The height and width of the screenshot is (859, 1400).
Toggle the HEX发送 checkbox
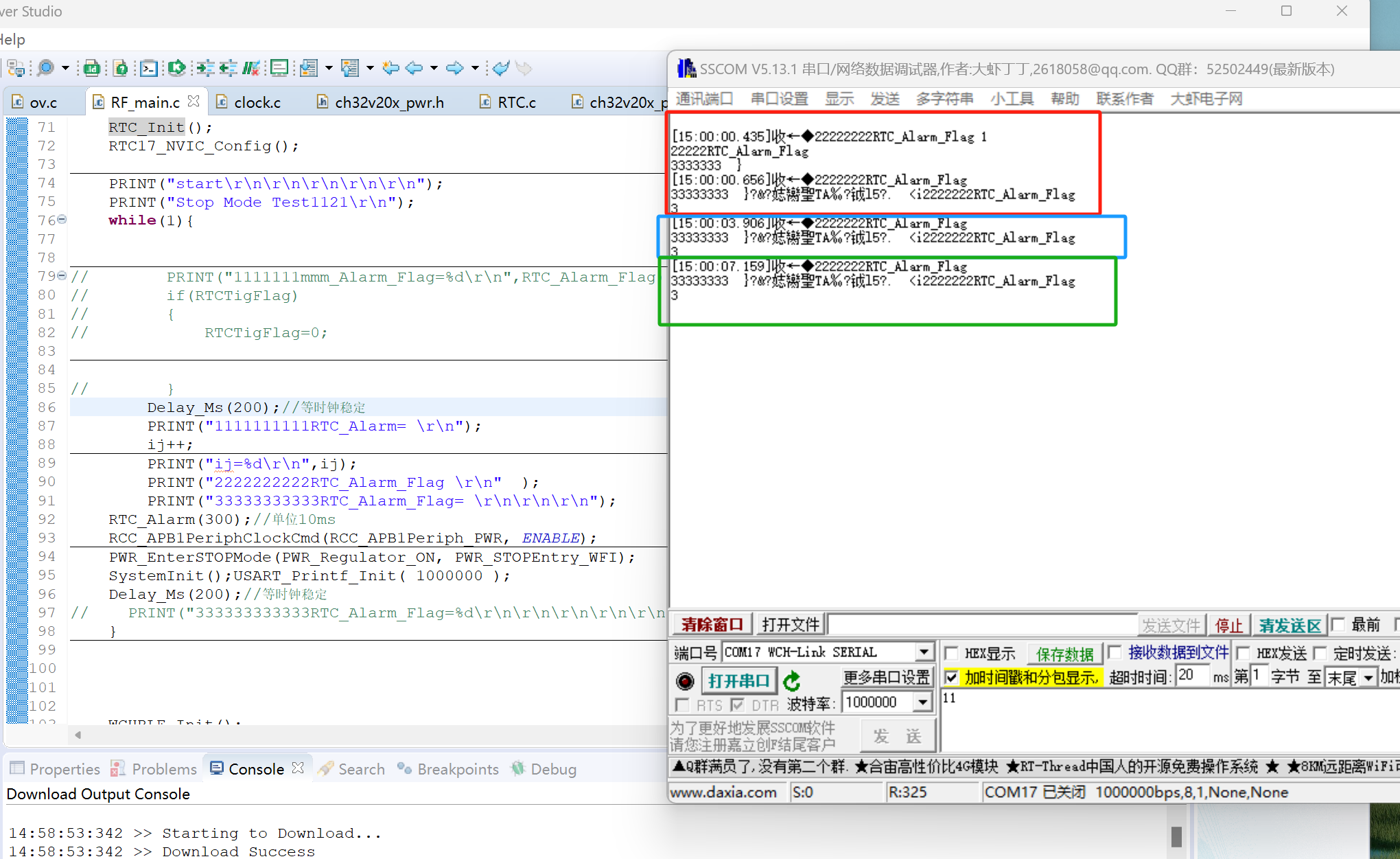pos(1243,653)
